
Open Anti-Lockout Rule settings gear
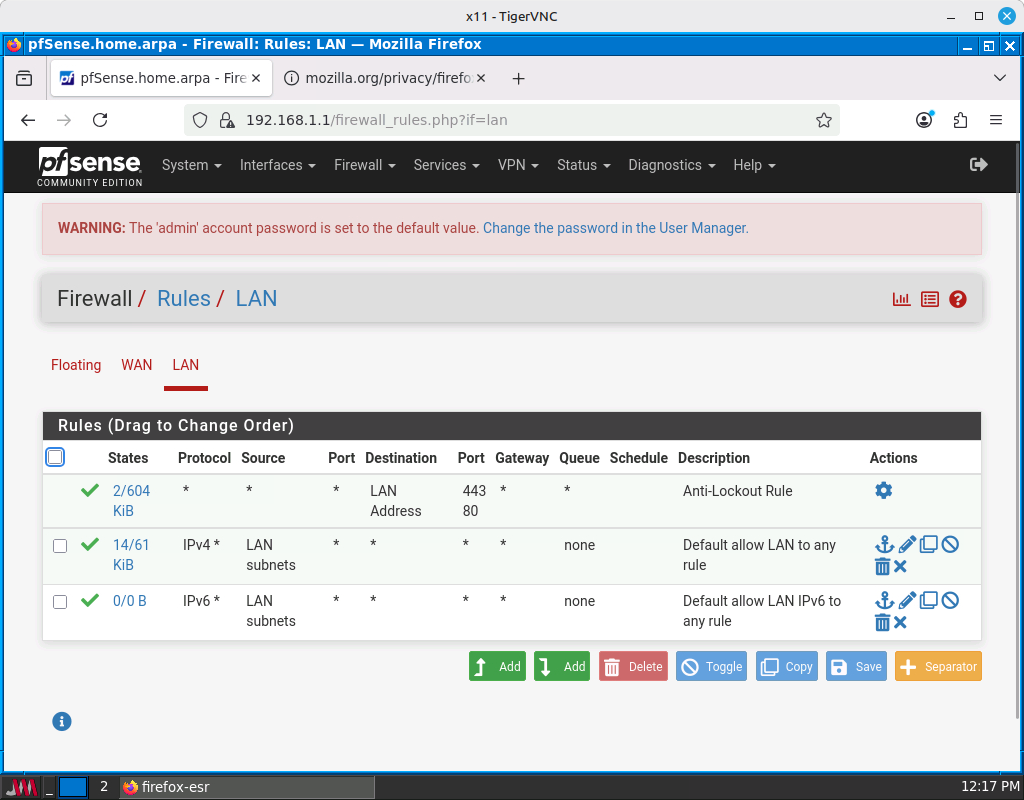883,490
